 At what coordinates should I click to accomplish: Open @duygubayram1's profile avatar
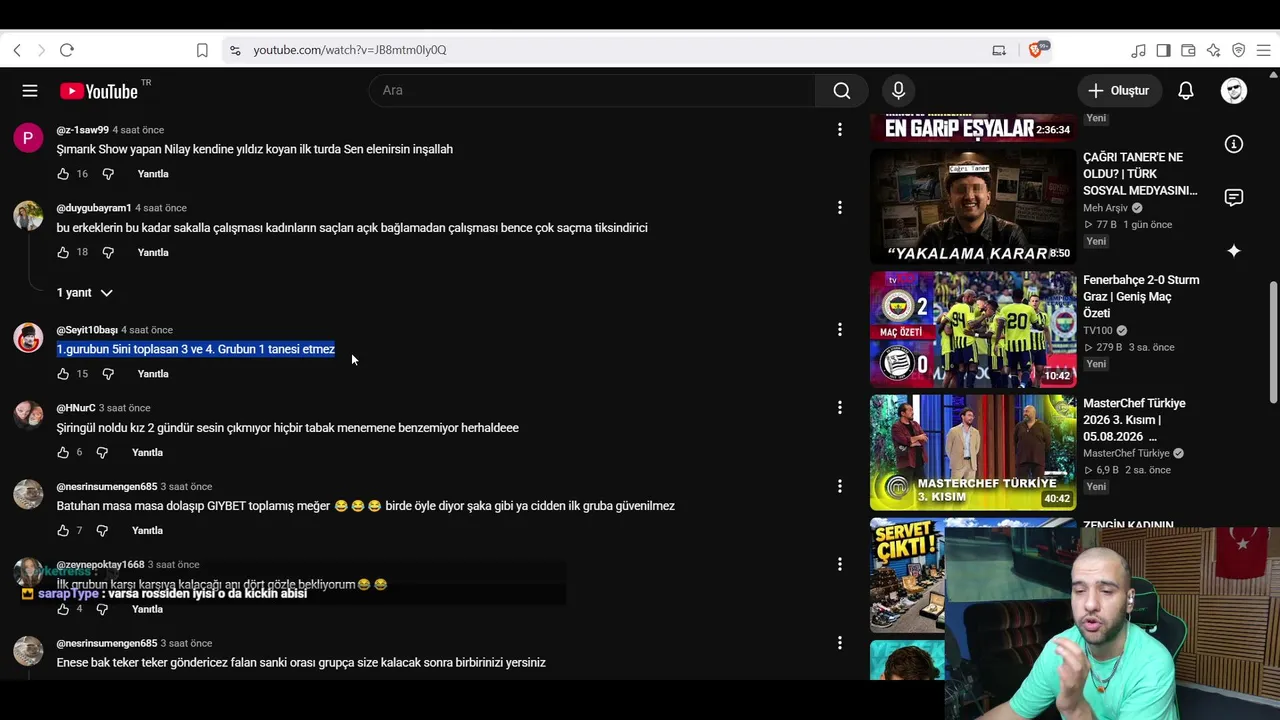[x=28, y=215]
